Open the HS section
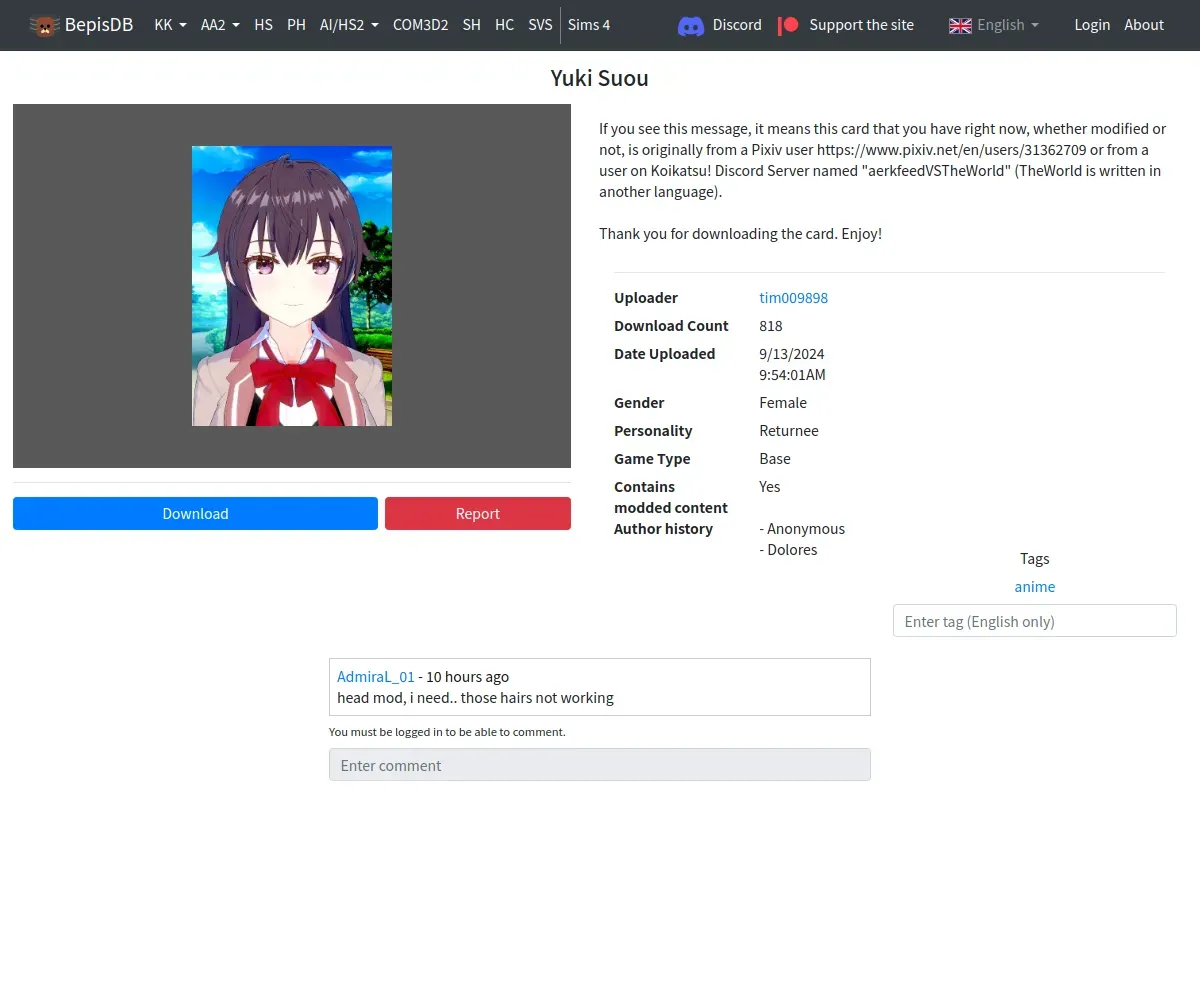1200x1000 pixels. [263, 25]
